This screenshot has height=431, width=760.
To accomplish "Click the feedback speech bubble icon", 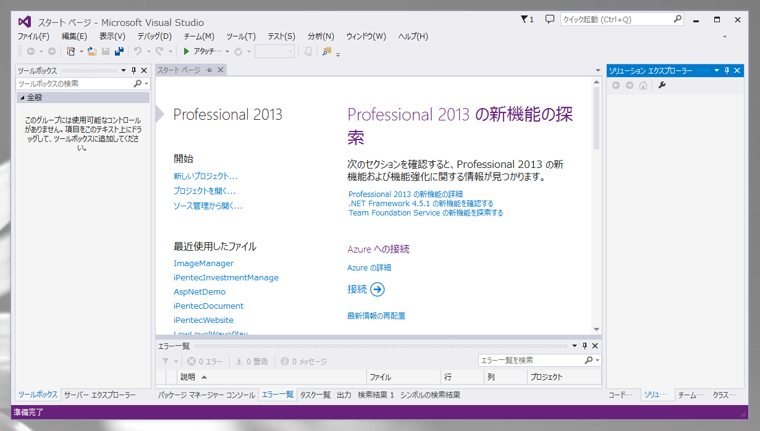I will point(549,19).
